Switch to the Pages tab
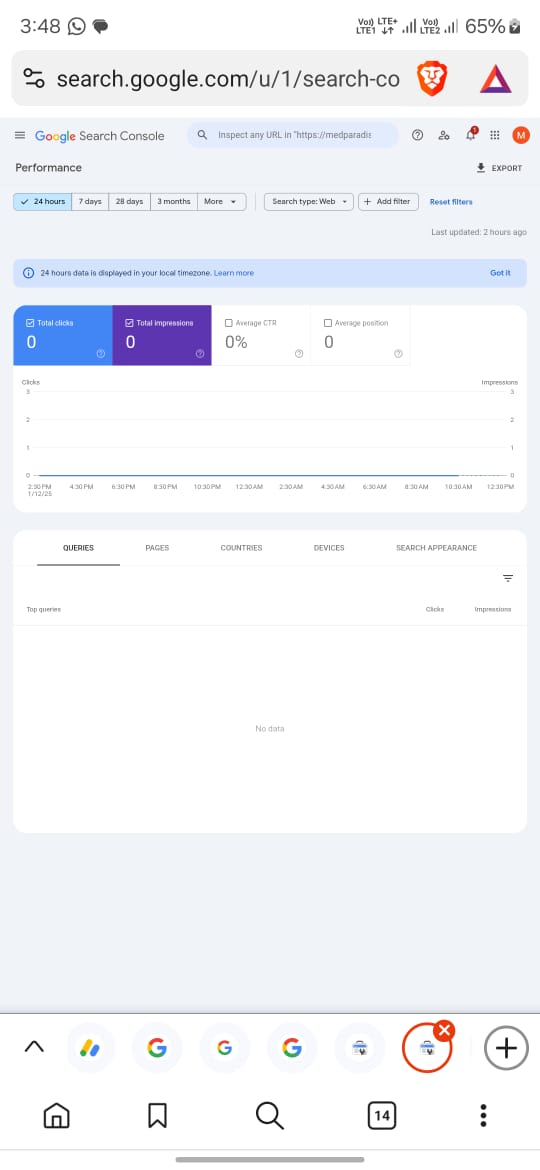Image resolution: width=540 pixels, height=1170 pixels. (x=157, y=548)
